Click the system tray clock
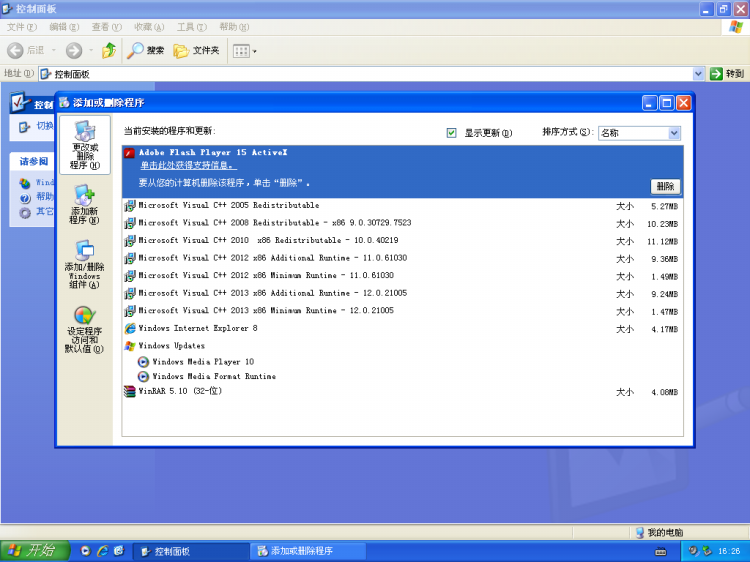The width and height of the screenshot is (750, 562). pos(729,551)
